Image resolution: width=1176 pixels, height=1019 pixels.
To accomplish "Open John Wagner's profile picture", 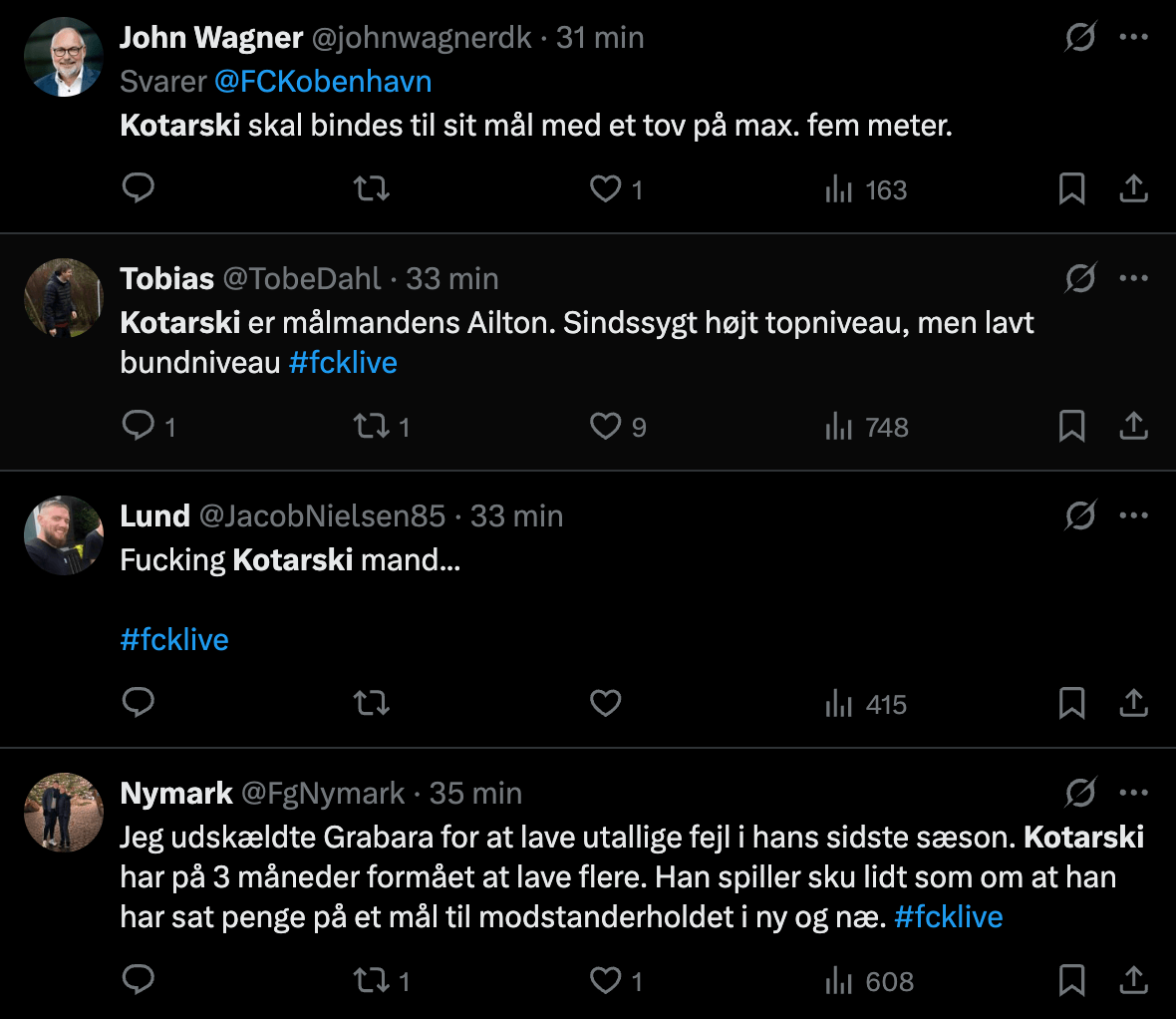I will (64, 57).
